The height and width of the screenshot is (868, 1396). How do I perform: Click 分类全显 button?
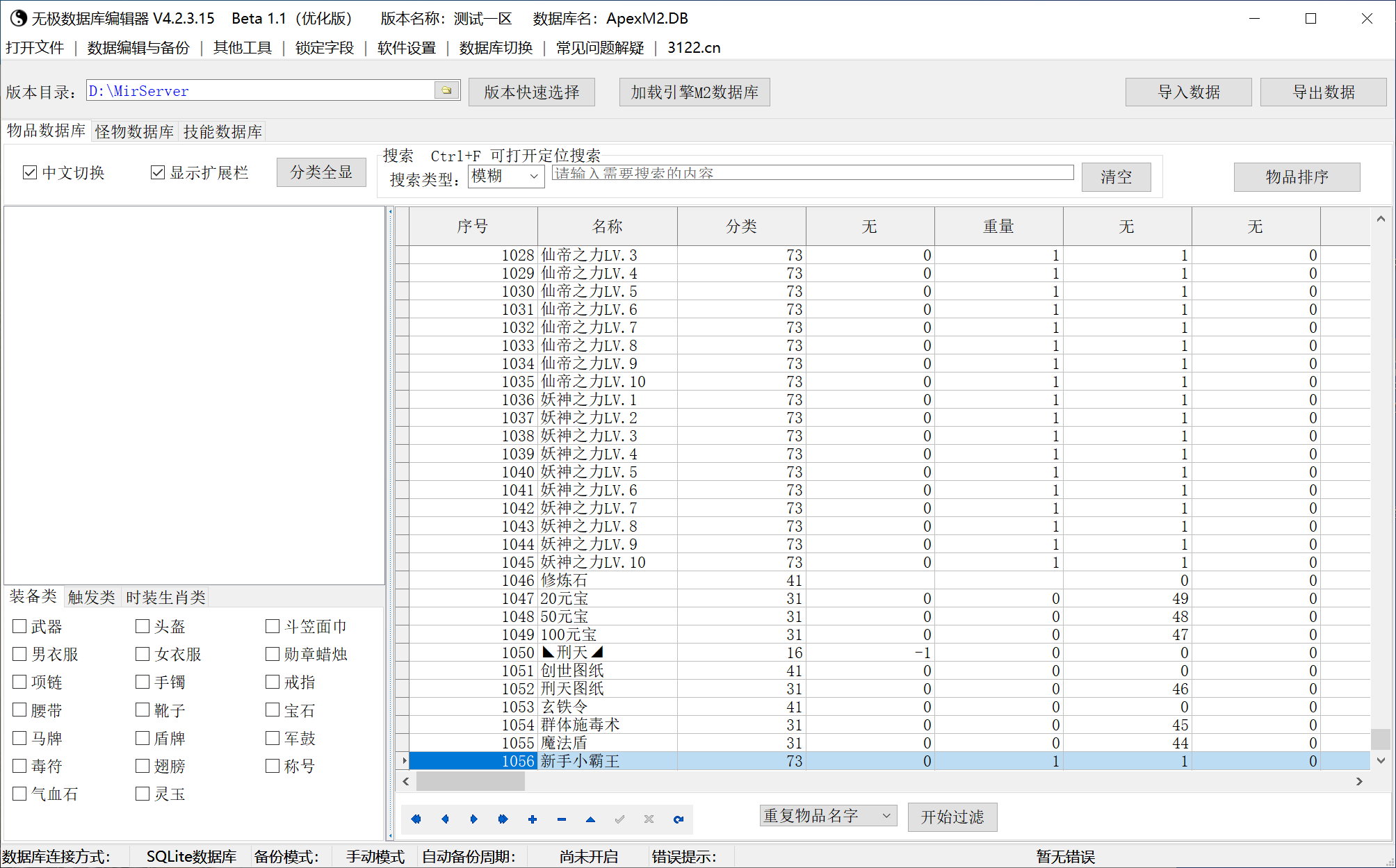[321, 172]
